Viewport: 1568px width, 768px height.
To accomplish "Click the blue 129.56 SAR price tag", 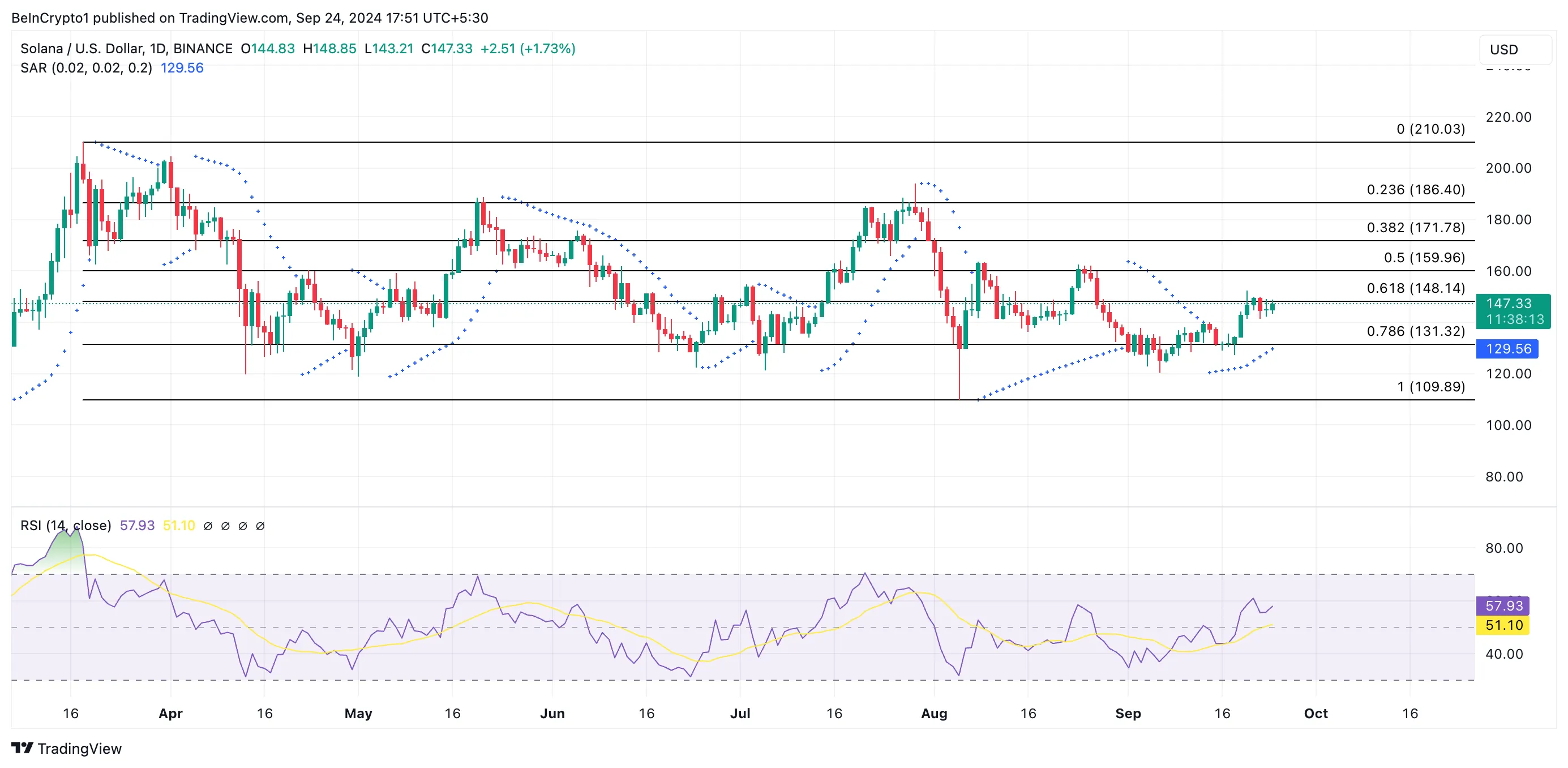I will click(x=1508, y=349).
